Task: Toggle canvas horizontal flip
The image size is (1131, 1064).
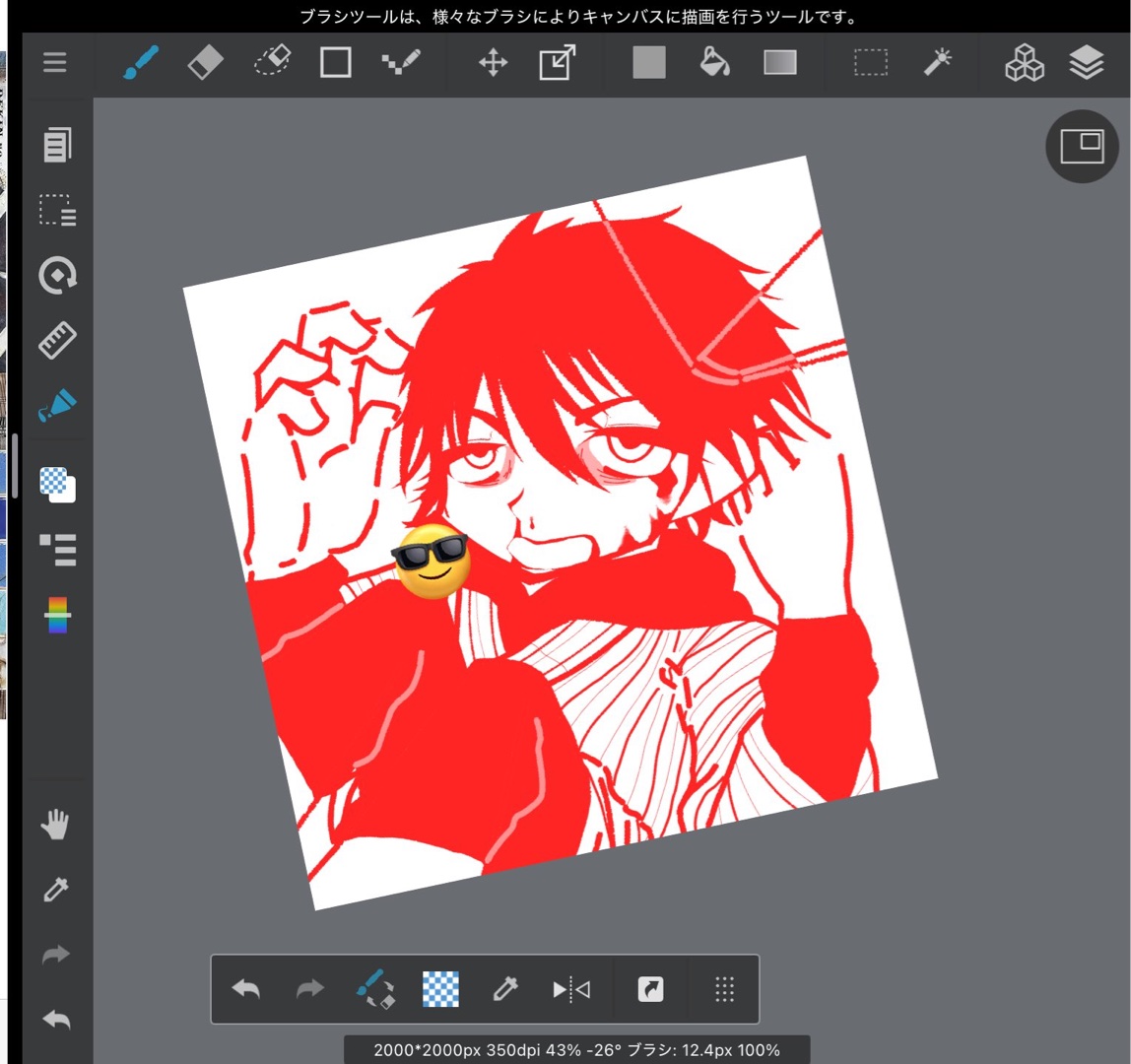Action: coord(571,989)
